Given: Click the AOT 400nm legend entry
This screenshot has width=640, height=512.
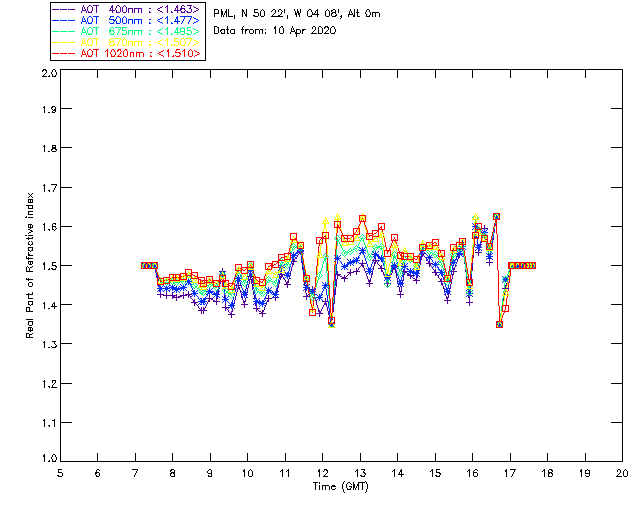Looking at the screenshot, I should click(126, 9).
